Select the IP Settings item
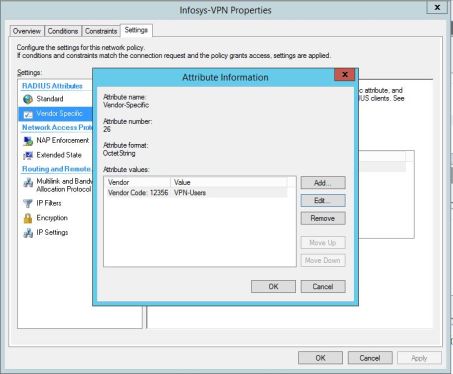This screenshot has width=453, height=374. [x=55, y=233]
